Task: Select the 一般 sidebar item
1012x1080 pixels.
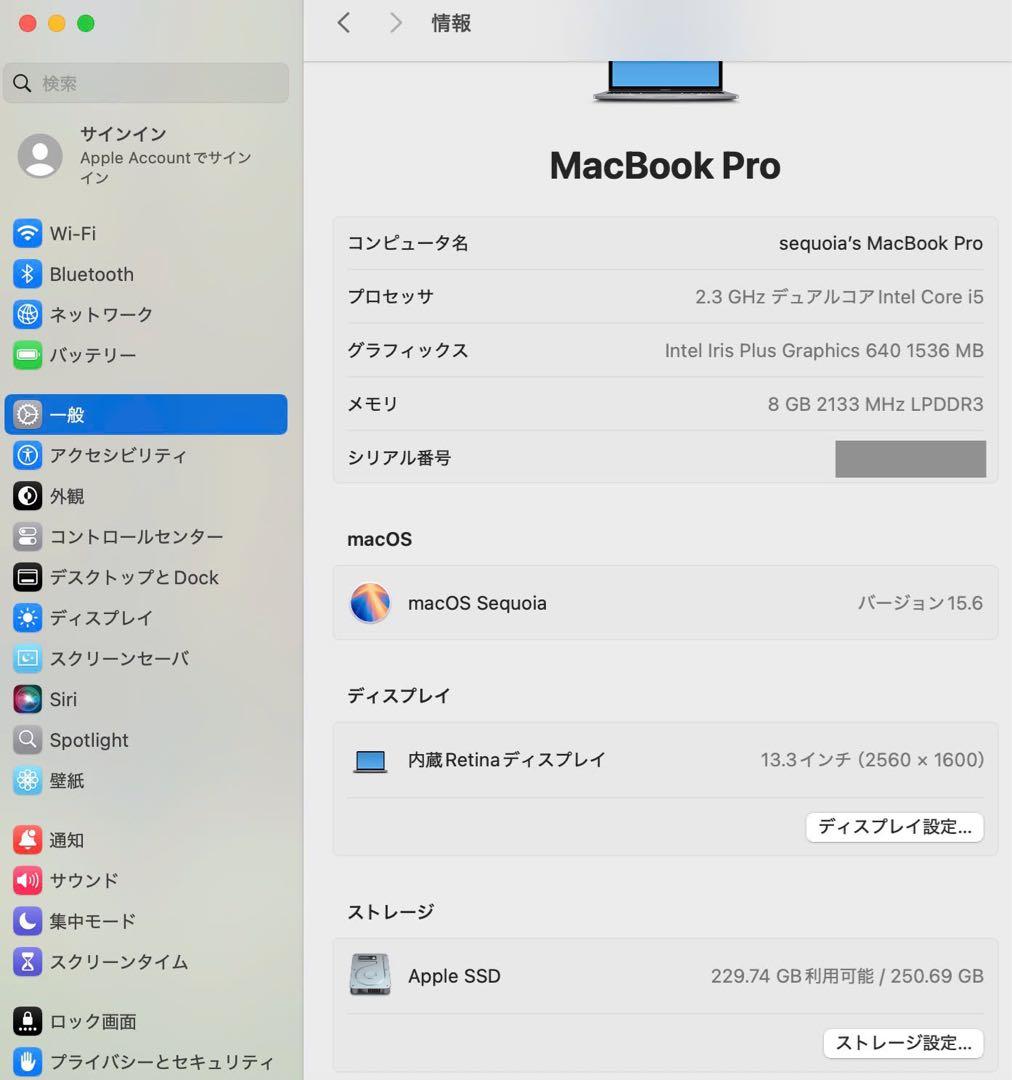Action: click(x=60, y=414)
